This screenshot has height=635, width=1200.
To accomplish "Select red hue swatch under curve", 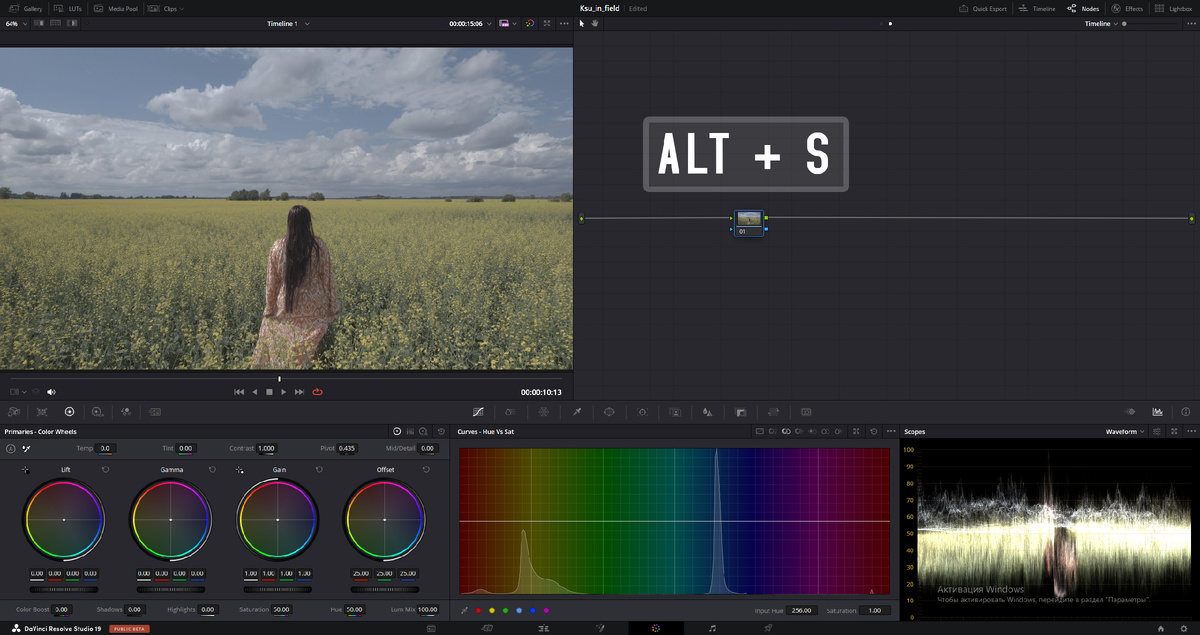I will click(478, 610).
